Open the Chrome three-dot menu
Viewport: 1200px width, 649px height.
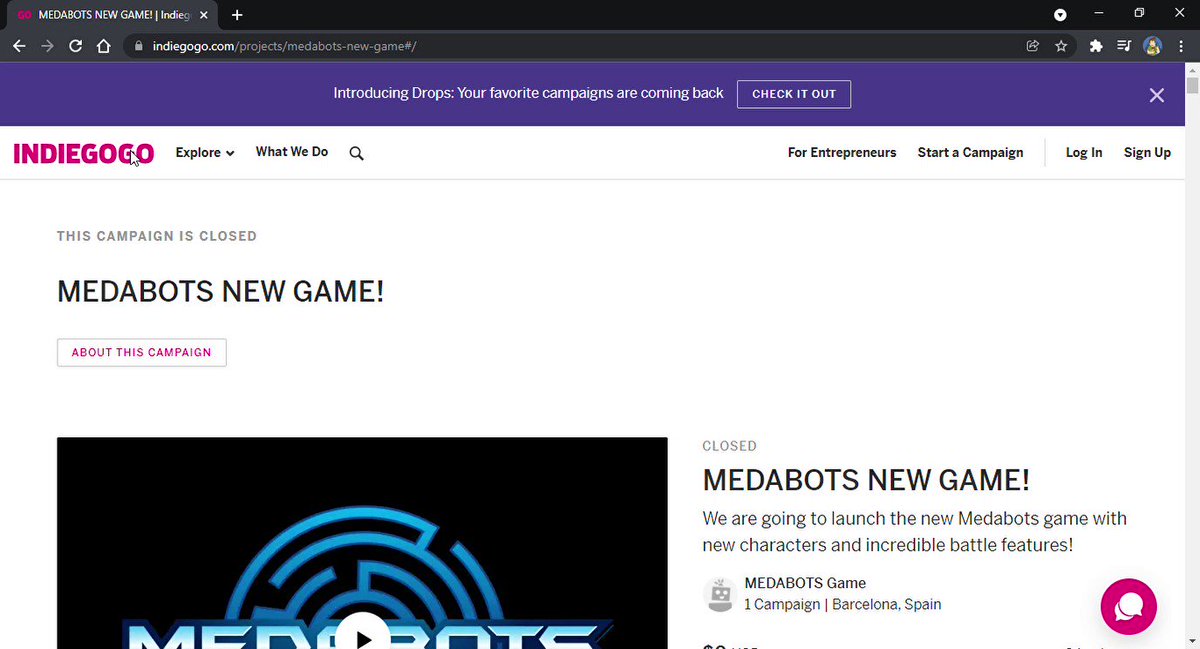tap(1180, 46)
